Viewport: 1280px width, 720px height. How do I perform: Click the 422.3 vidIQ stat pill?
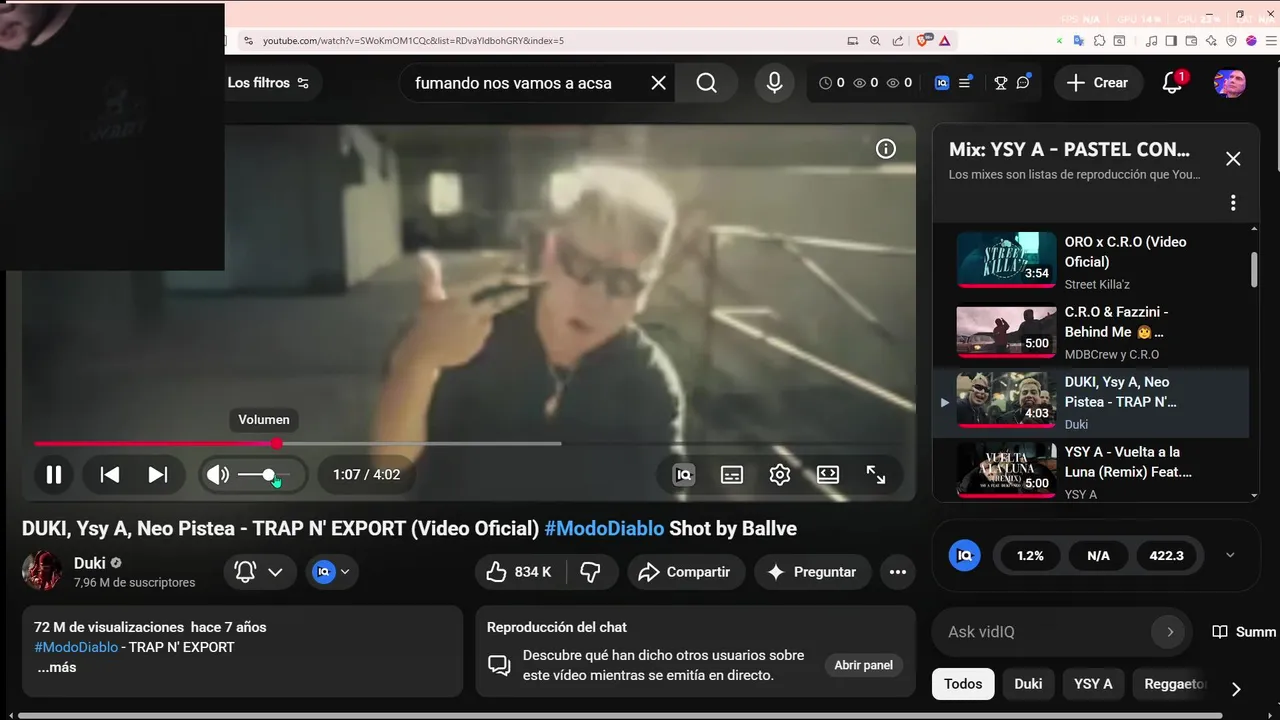coord(1167,555)
